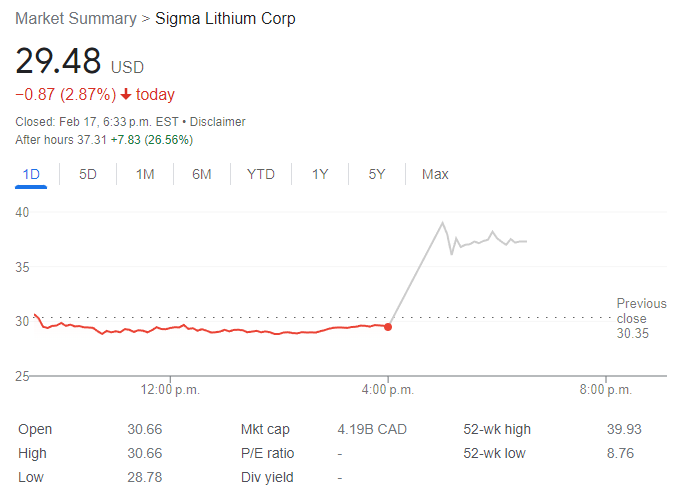
Task: Open the Market Summary breadcrumb link
Action: click(x=76, y=19)
